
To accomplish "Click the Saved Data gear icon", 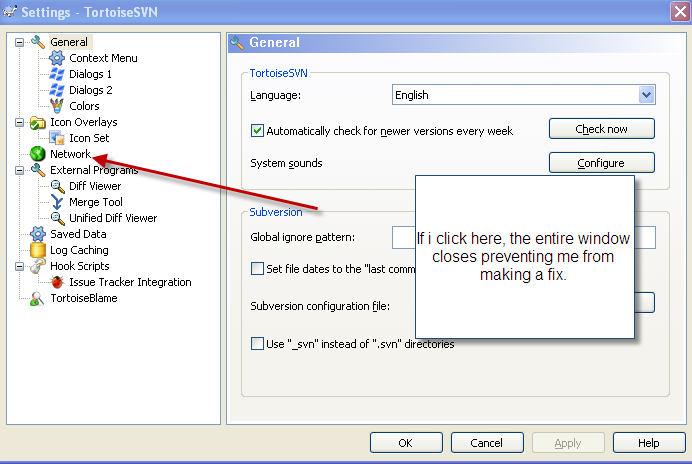I will (38, 234).
